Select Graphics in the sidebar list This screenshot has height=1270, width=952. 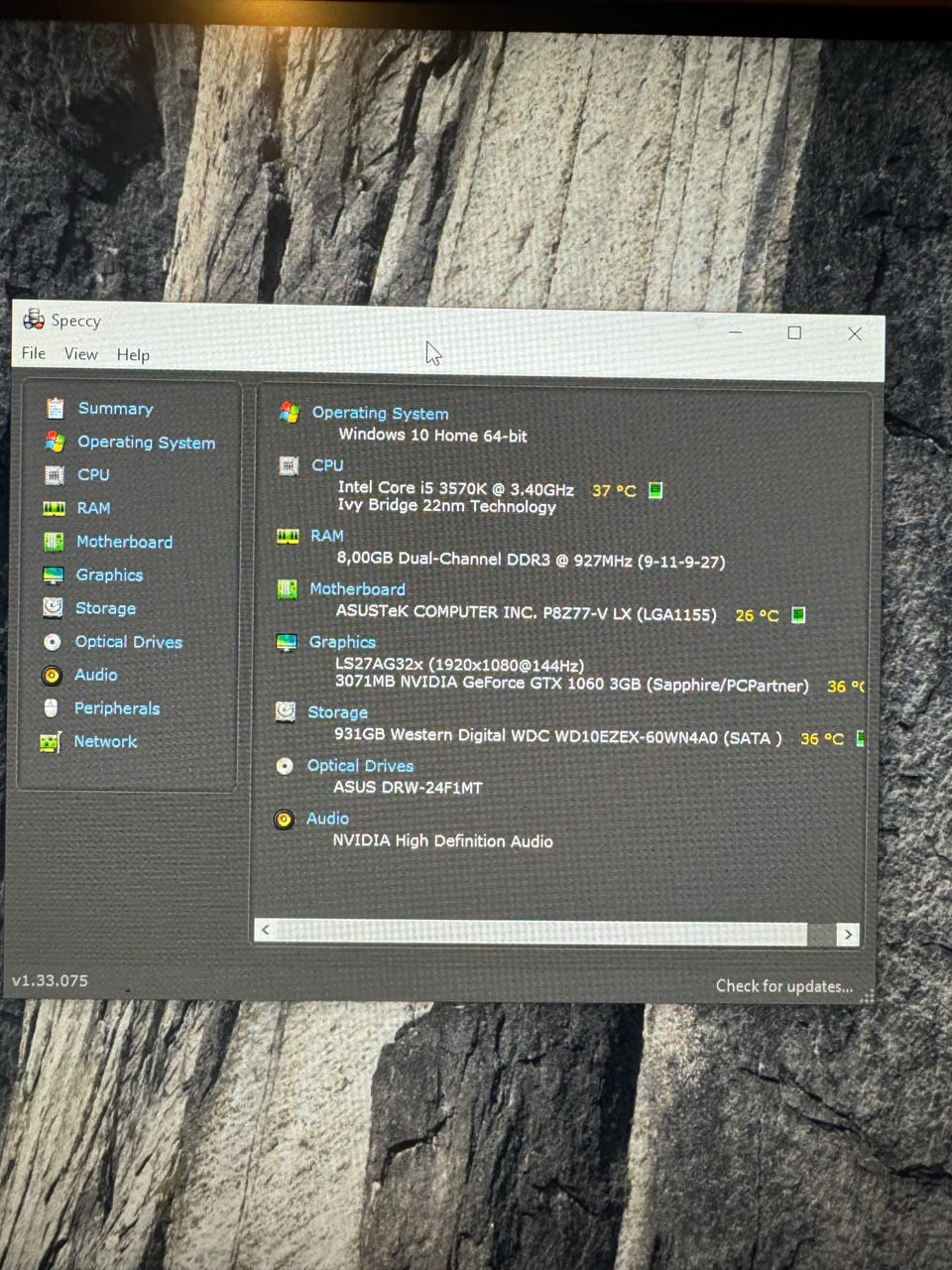point(109,575)
